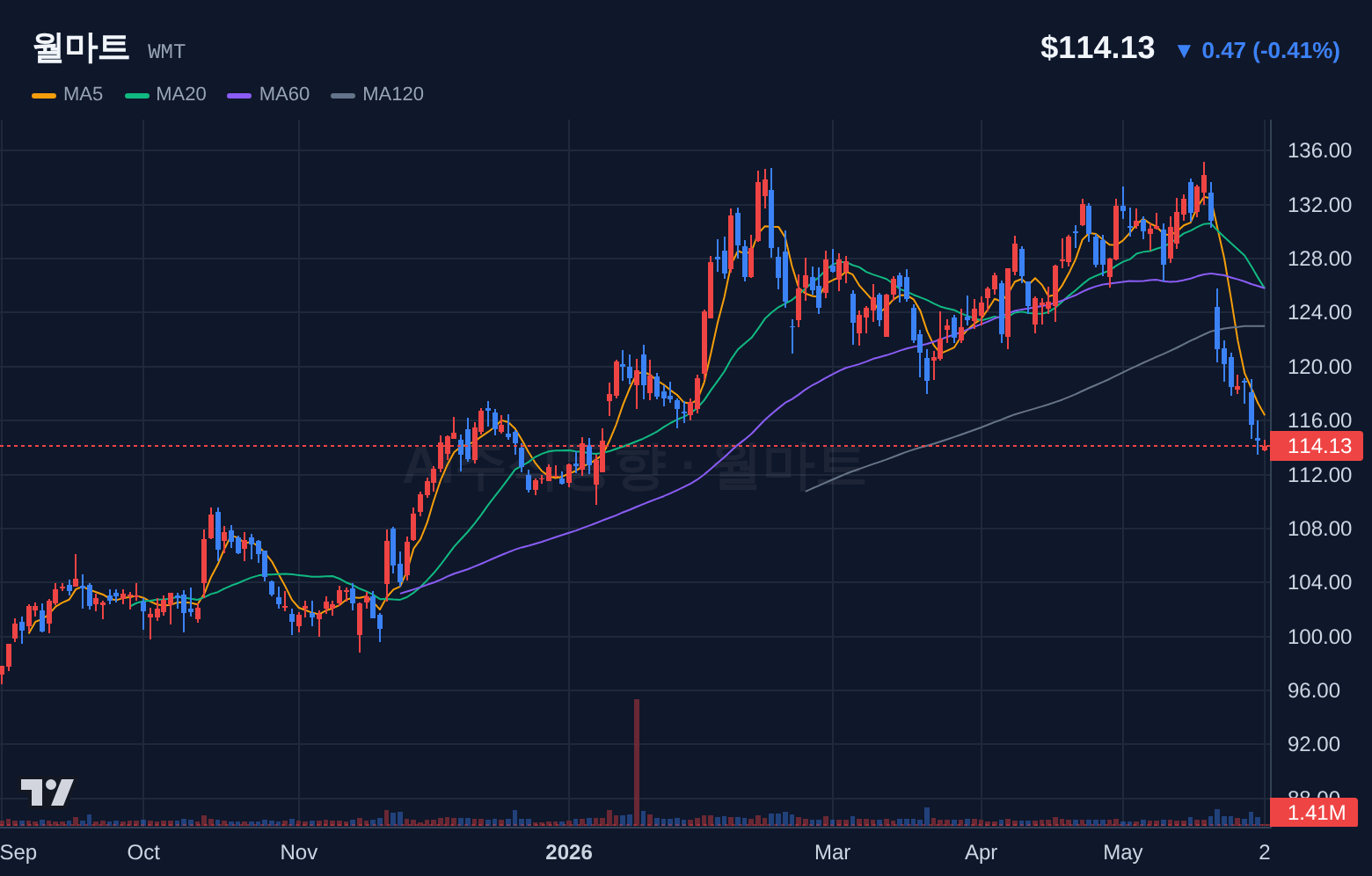This screenshot has width=1372, height=876.
Task: Click the 120.00 price axis label
Action: 1319,367
